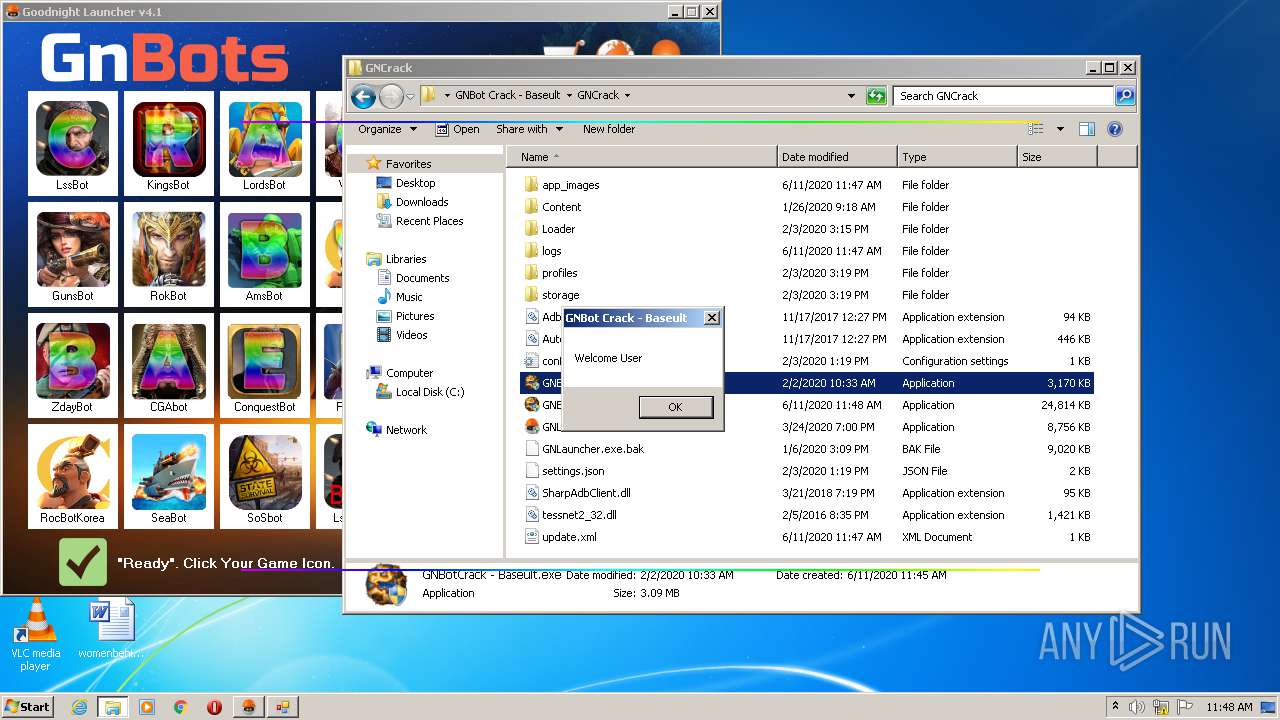Open the LssBot game icon

[72, 144]
